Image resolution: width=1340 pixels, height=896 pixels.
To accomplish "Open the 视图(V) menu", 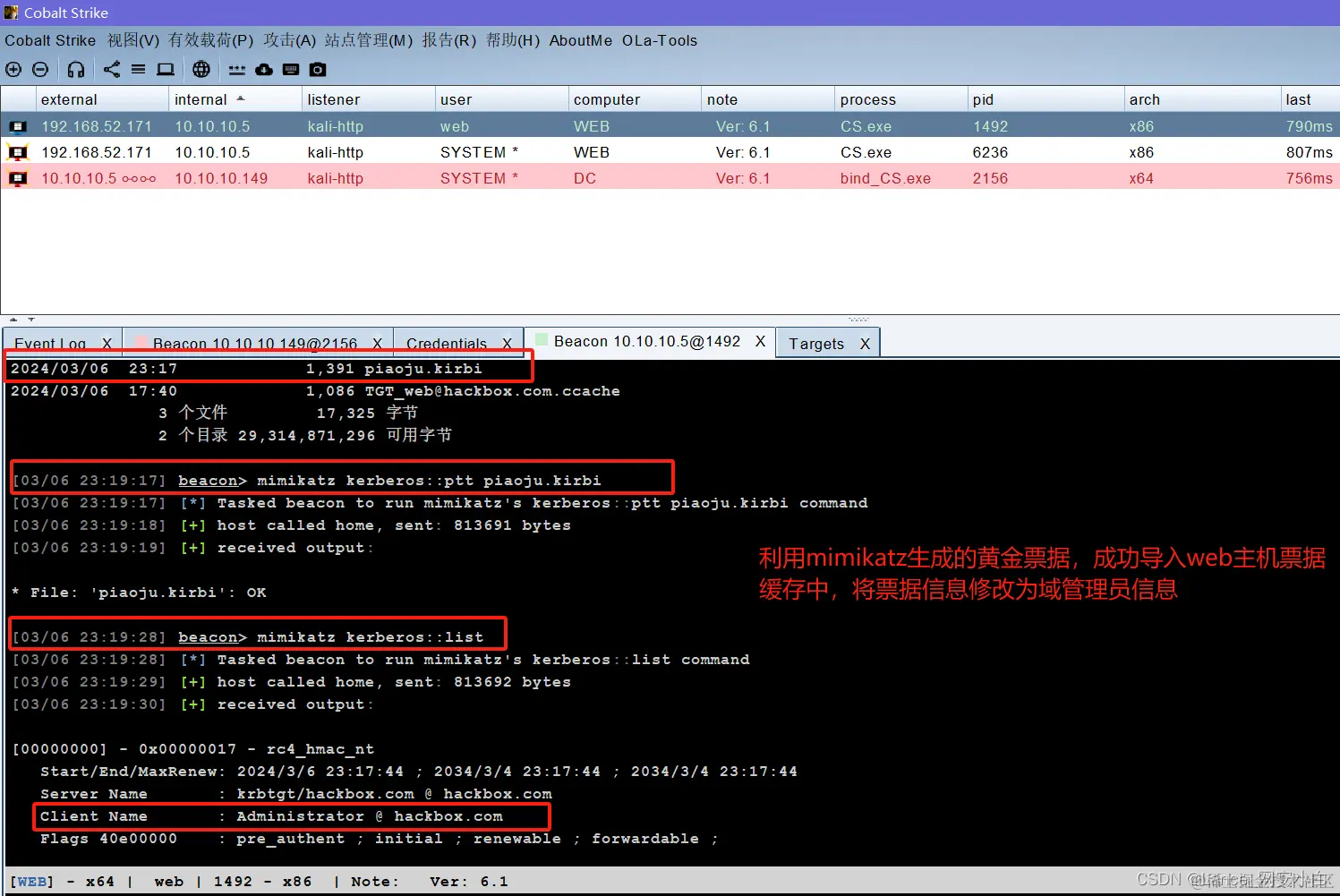I will tap(133, 40).
